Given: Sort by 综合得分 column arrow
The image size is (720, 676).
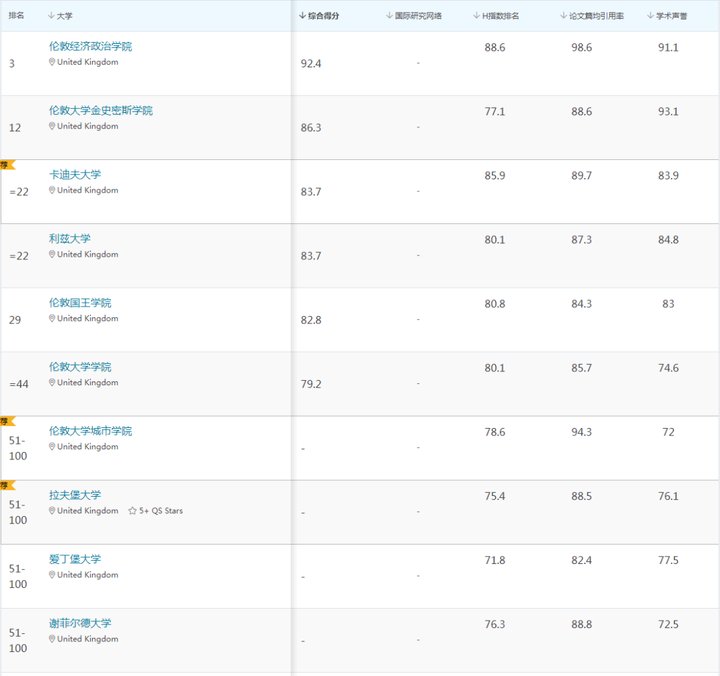Looking at the screenshot, I should pos(302,16).
